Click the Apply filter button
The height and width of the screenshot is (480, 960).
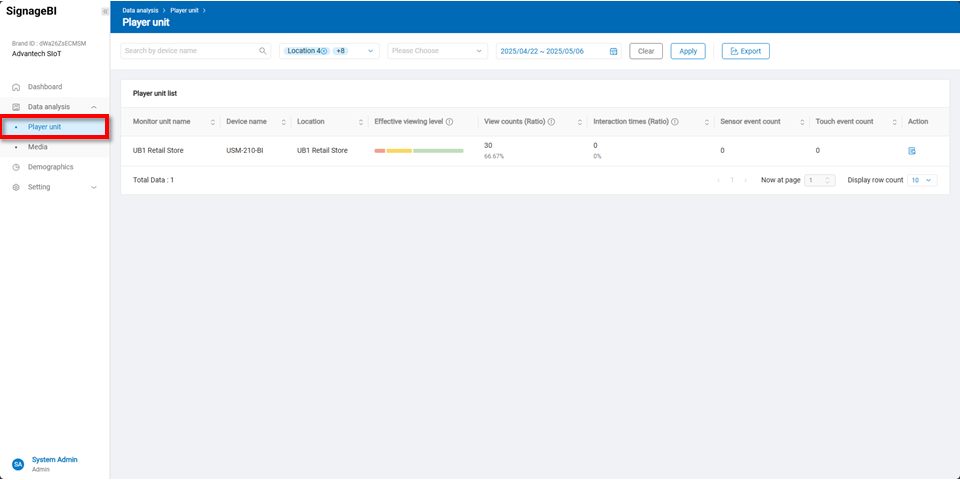click(688, 51)
